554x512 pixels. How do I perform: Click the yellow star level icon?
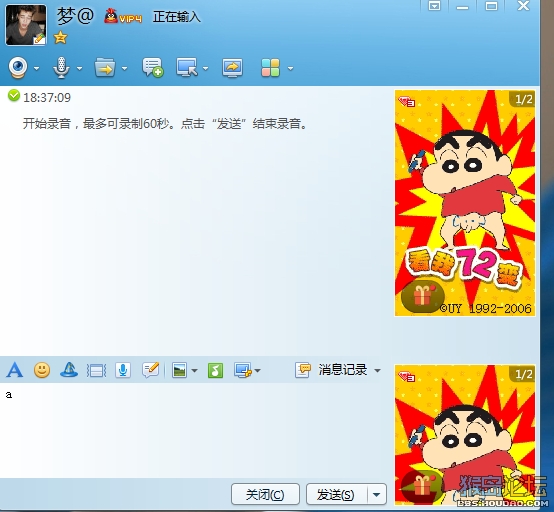pos(60,37)
